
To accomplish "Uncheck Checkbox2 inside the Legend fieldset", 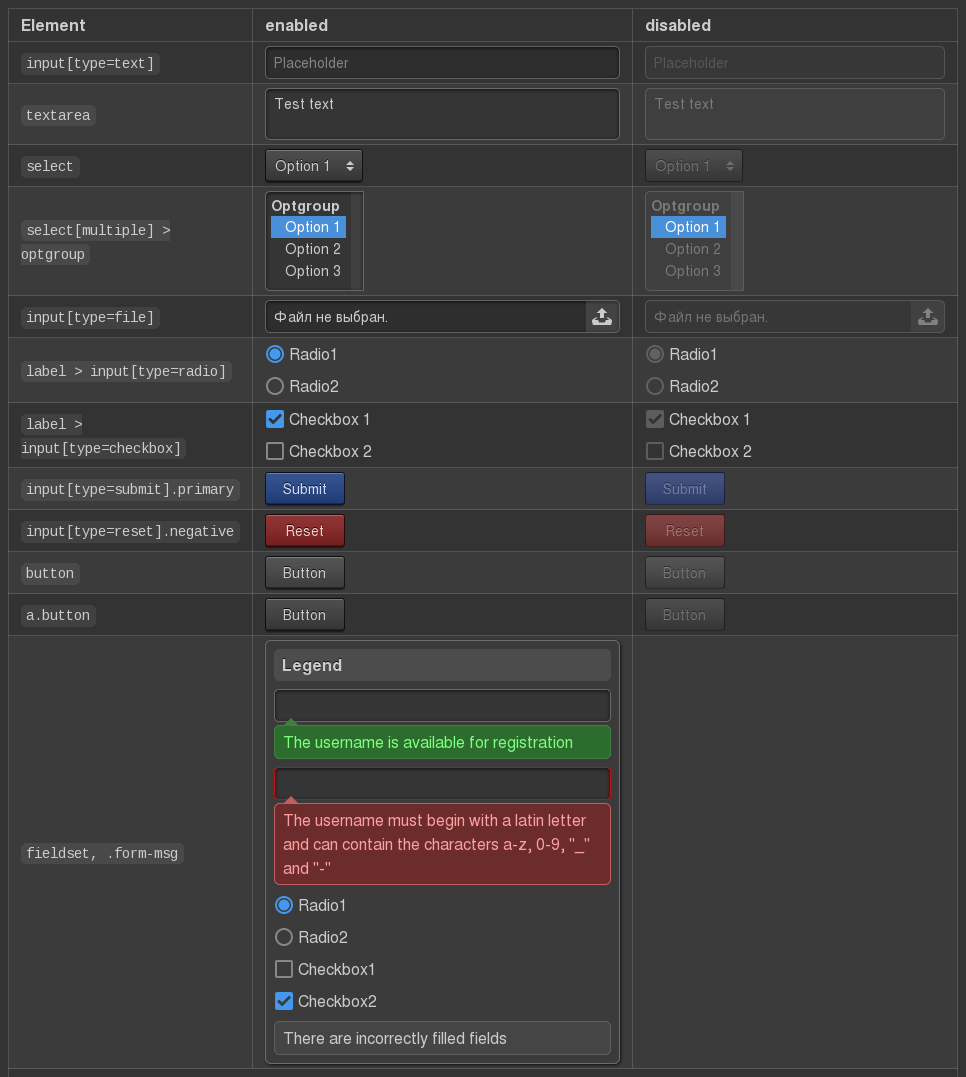I will pos(284,1001).
